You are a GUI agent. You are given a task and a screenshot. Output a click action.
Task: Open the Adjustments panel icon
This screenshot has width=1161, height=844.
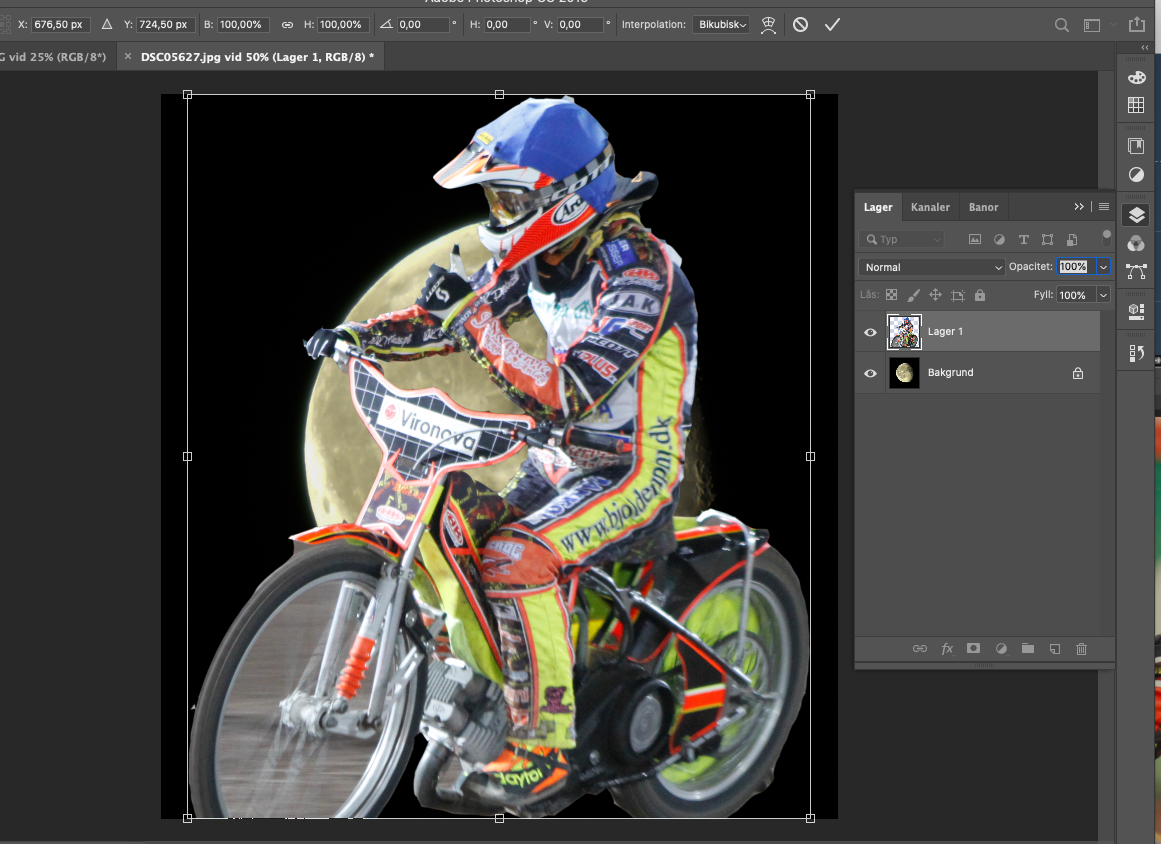click(x=1136, y=175)
